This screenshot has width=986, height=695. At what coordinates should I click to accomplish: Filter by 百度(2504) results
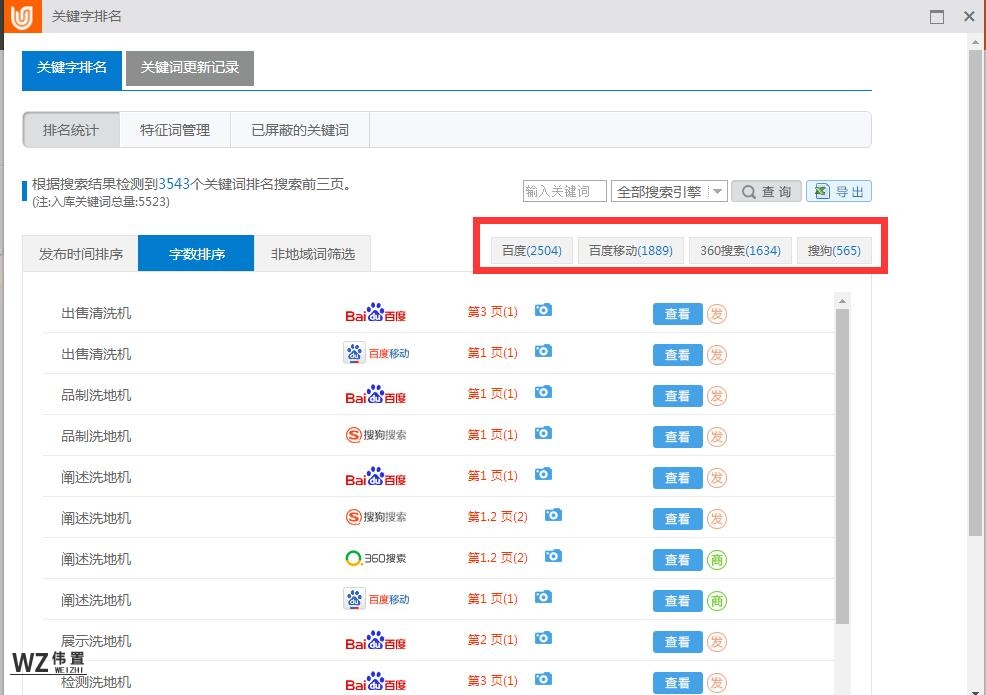coord(531,251)
